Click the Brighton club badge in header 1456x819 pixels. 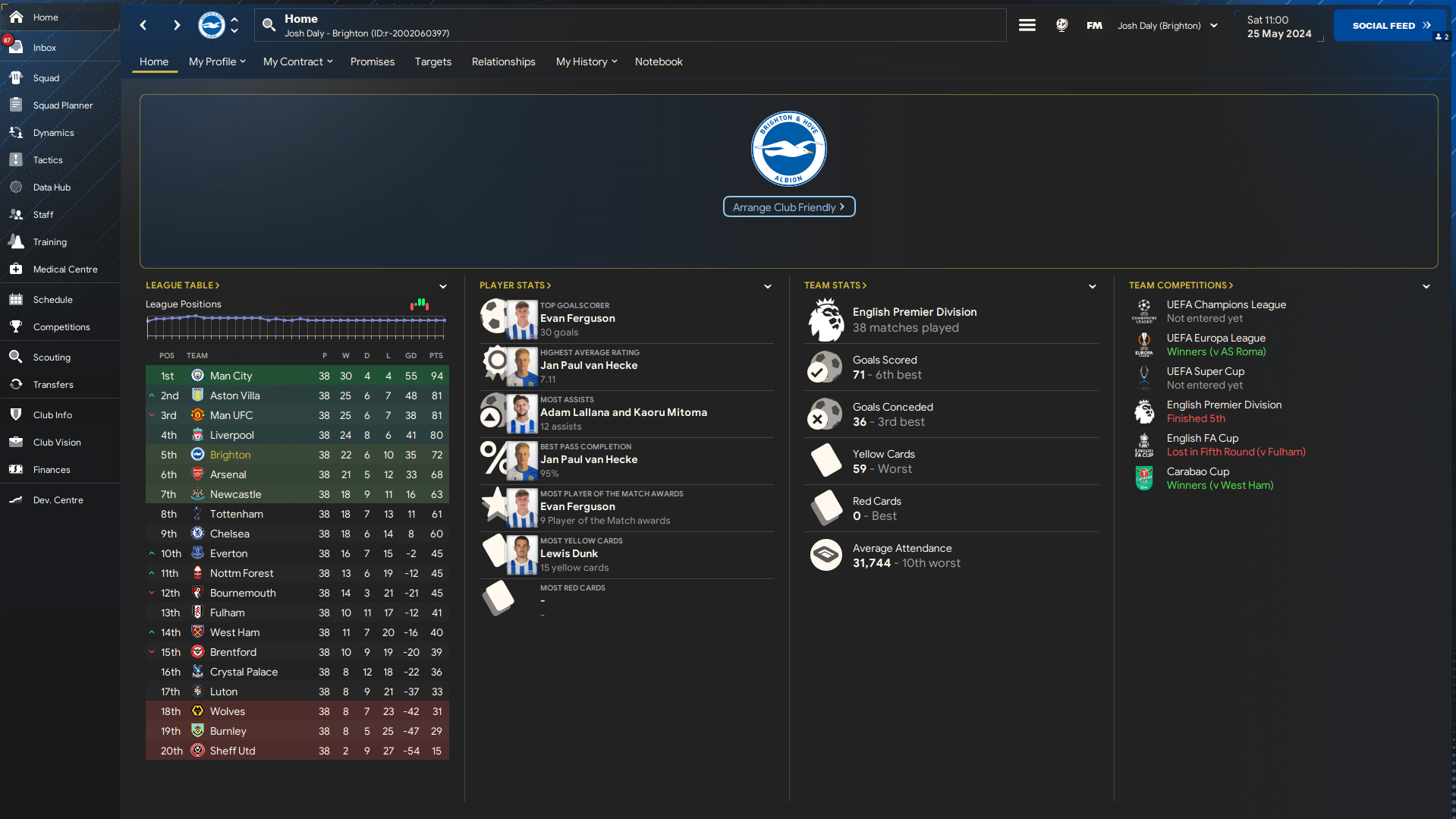click(x=212, y=25)
